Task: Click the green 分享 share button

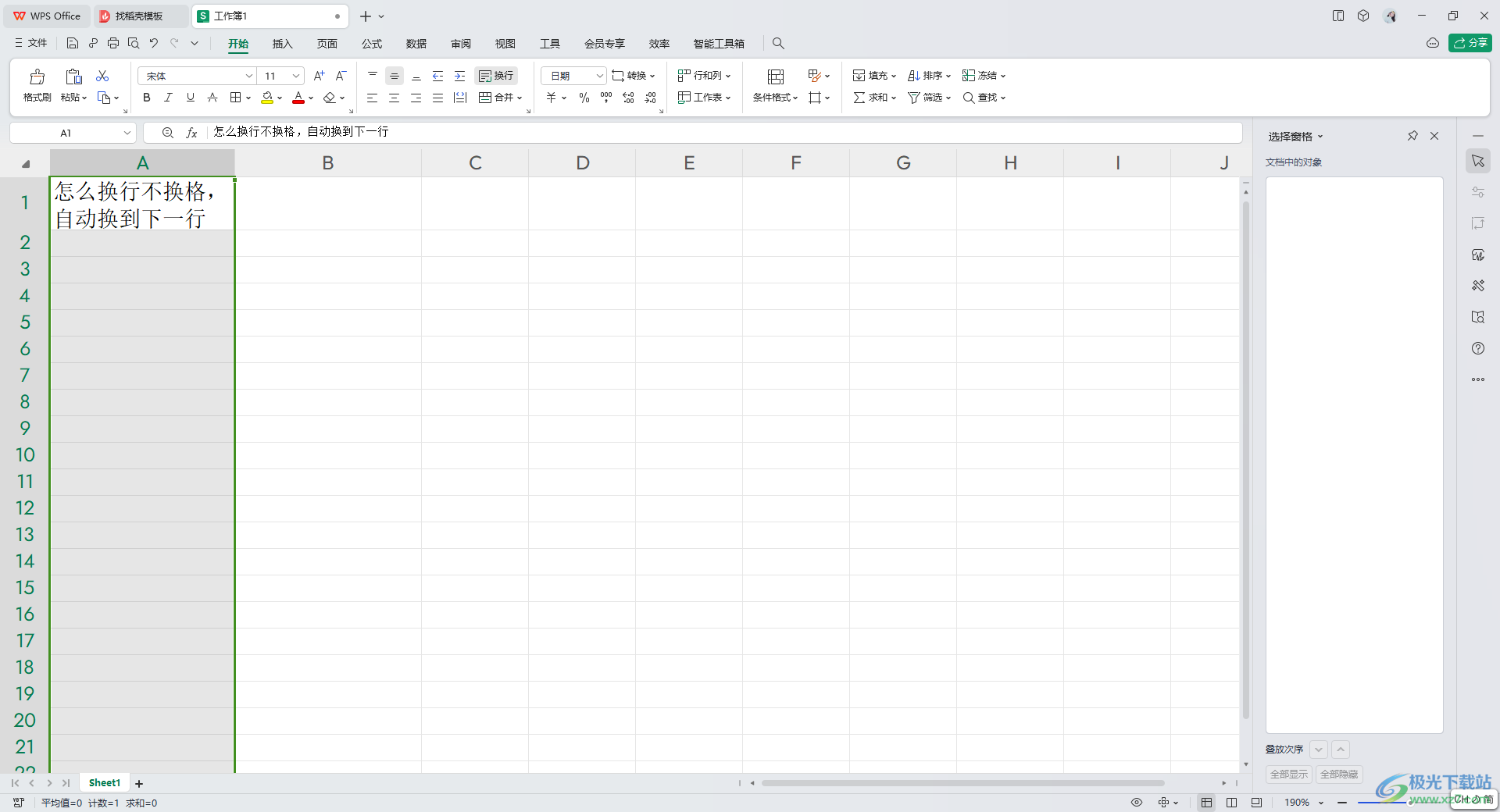Action: [1470, 43]
